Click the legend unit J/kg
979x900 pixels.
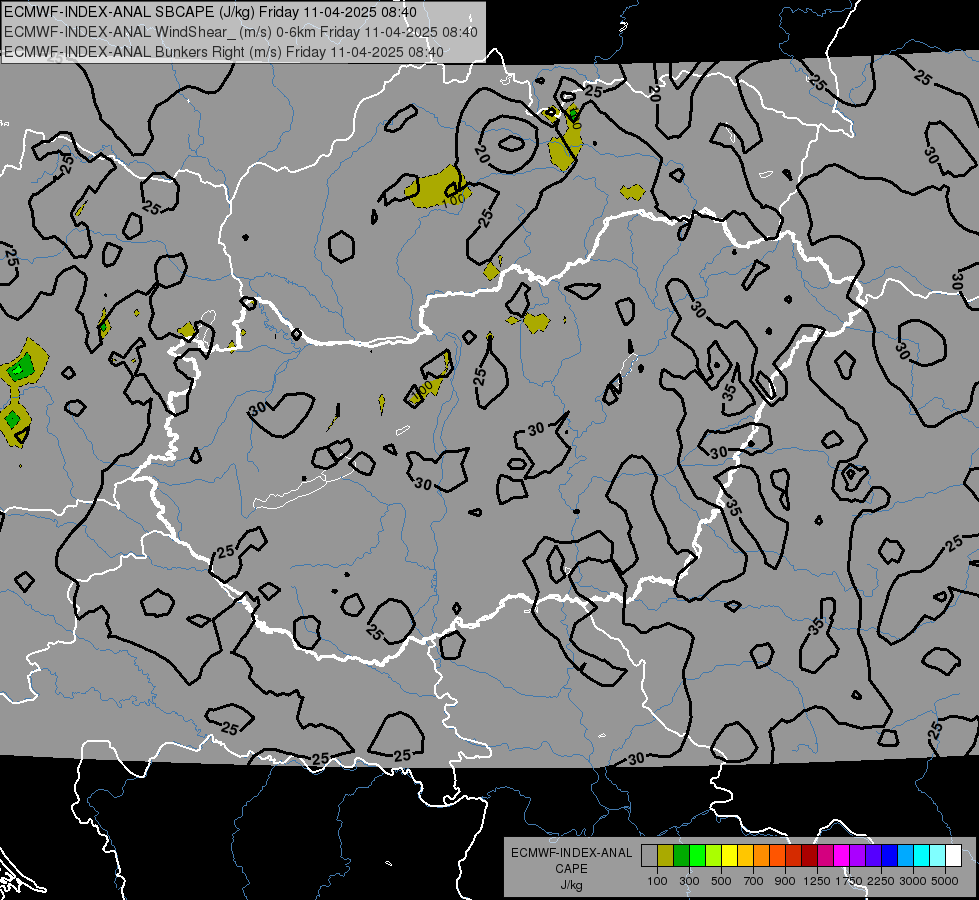pos(571,886)
